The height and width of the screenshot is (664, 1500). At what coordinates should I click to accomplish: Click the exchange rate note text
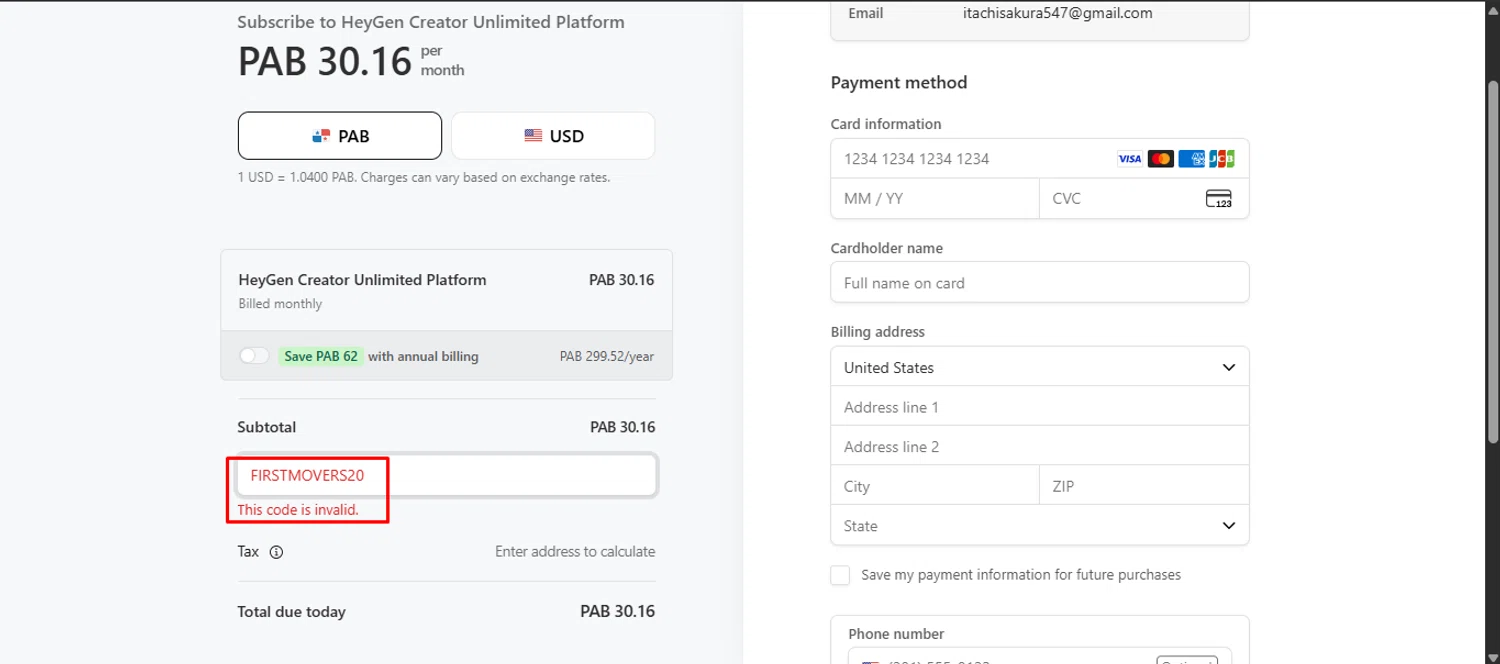423,178
